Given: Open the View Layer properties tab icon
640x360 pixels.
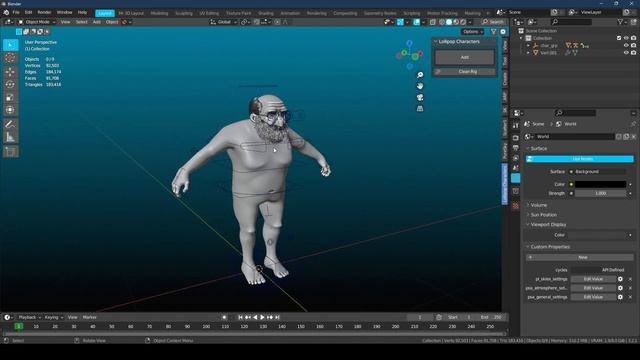Looking at the screenshot, I should (516, 158).
